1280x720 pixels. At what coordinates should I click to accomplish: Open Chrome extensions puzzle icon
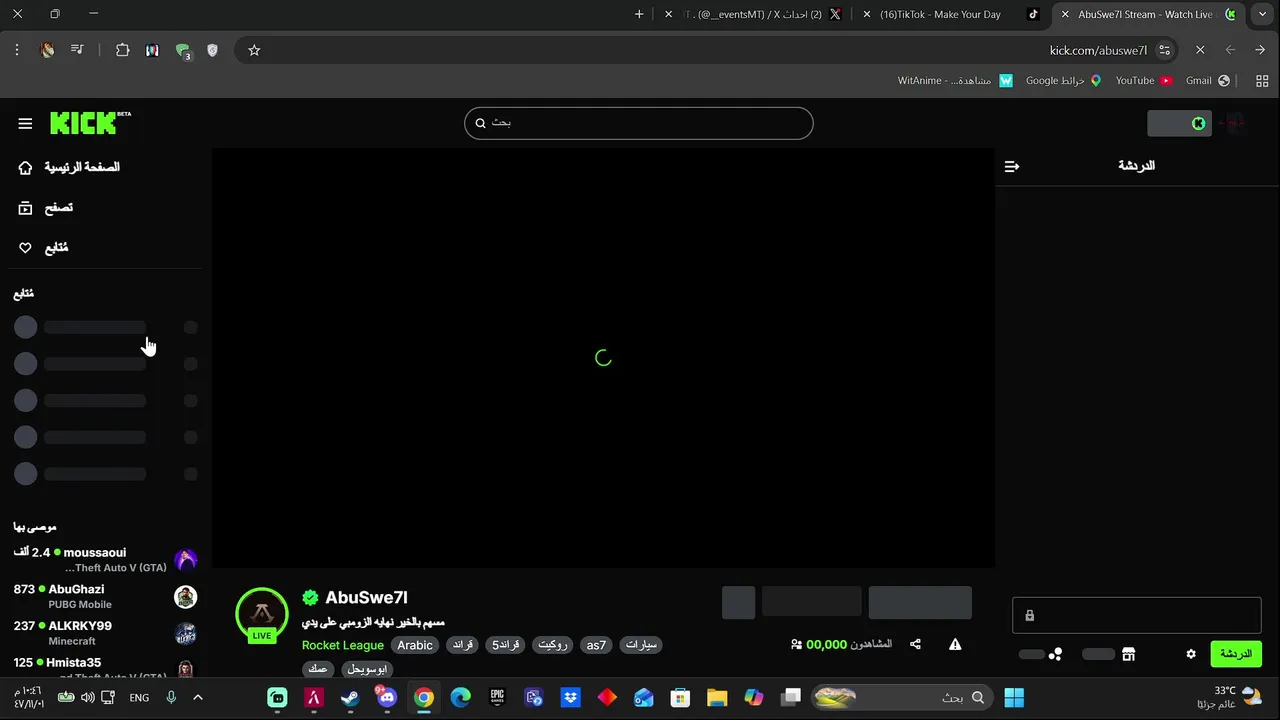[122, 50]
